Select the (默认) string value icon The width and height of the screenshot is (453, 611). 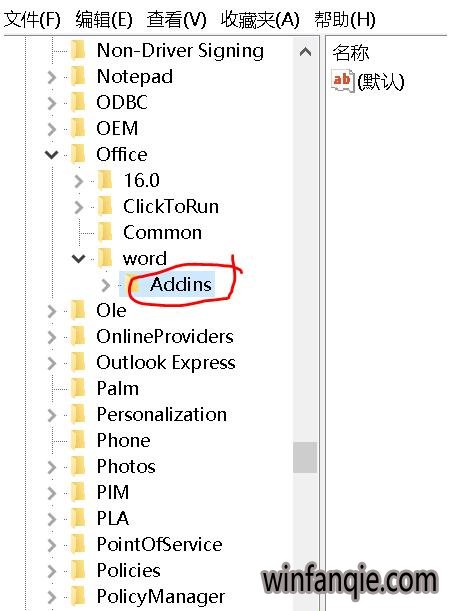[x=342, y=80]
